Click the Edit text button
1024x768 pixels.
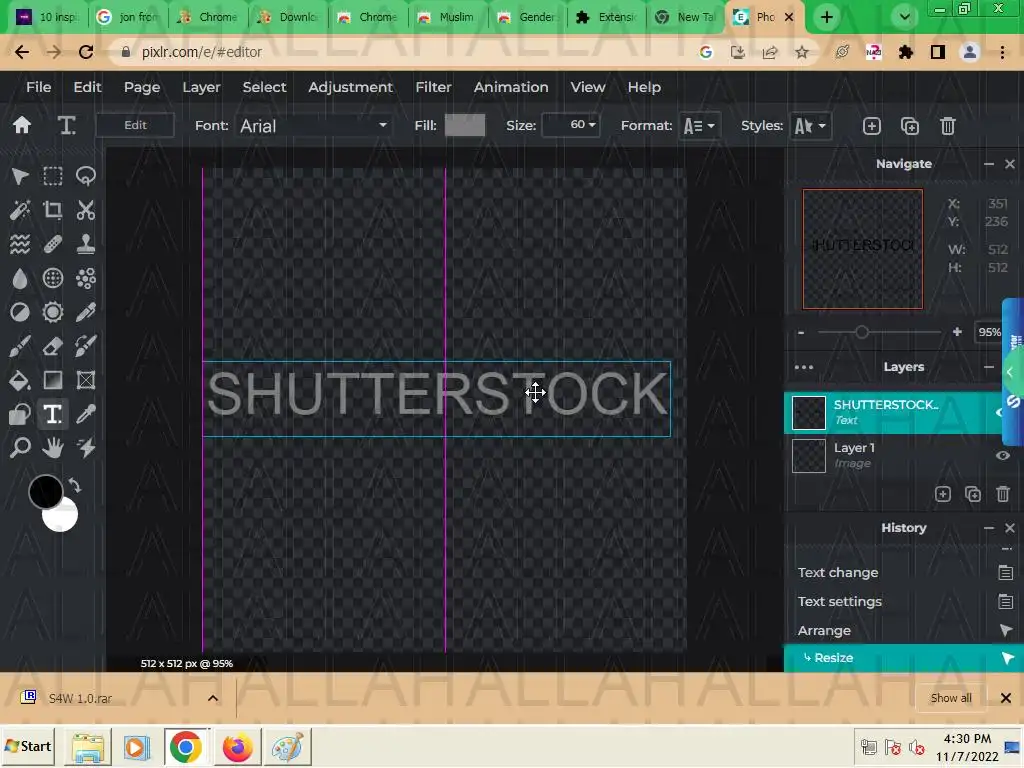tap(135, 125)
